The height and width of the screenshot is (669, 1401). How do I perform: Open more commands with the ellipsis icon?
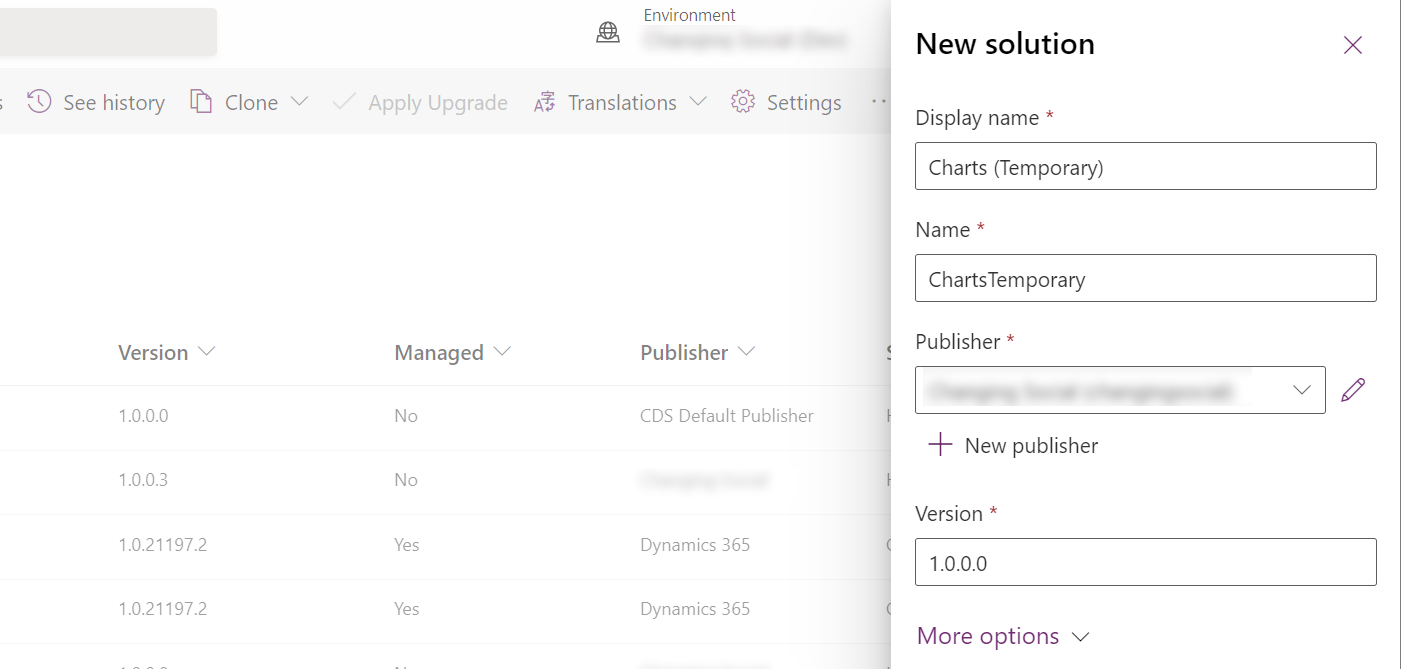pyautogui.click(x=879, y=101)
